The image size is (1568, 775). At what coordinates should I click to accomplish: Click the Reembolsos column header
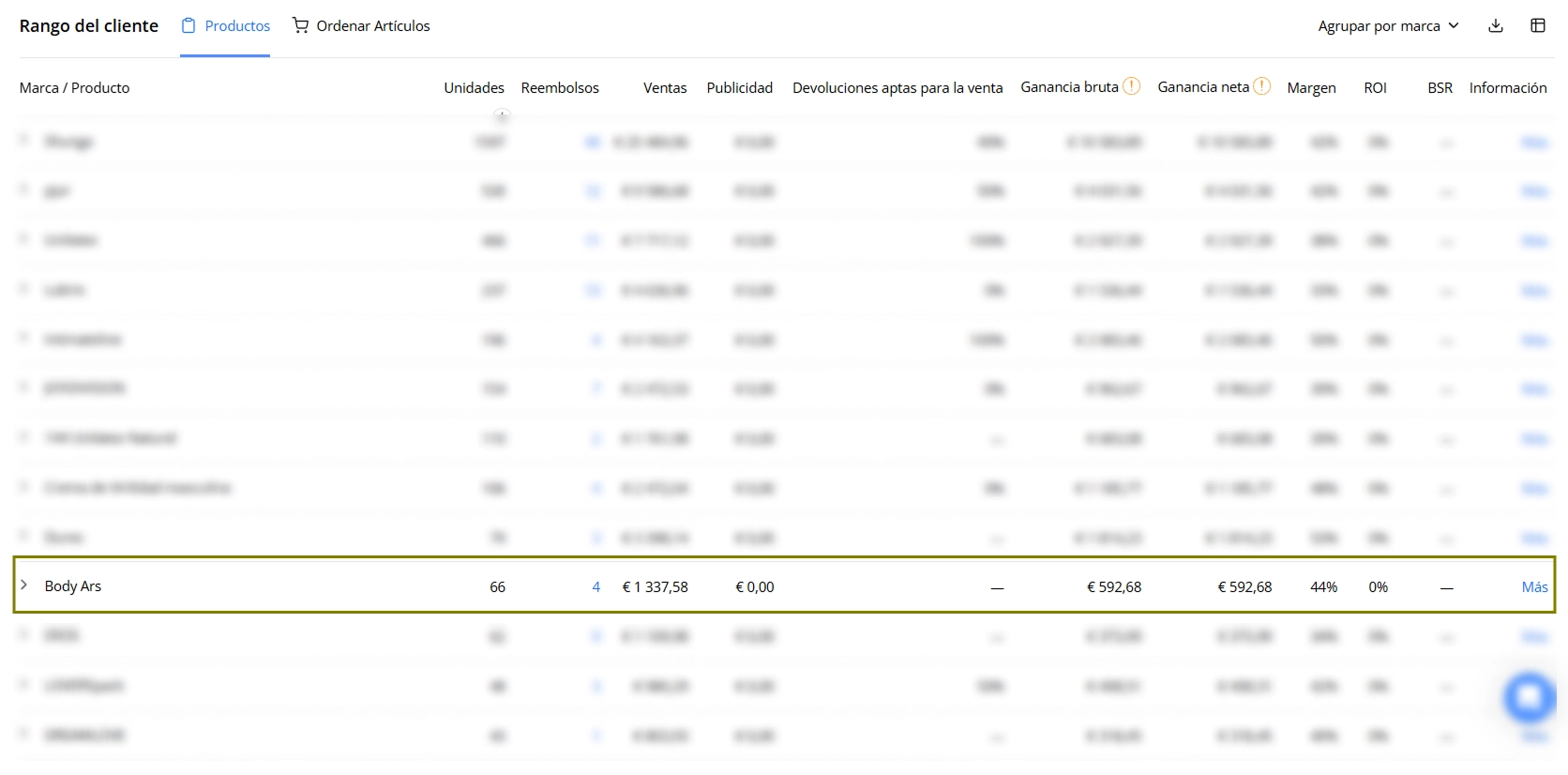pos(560,87)
